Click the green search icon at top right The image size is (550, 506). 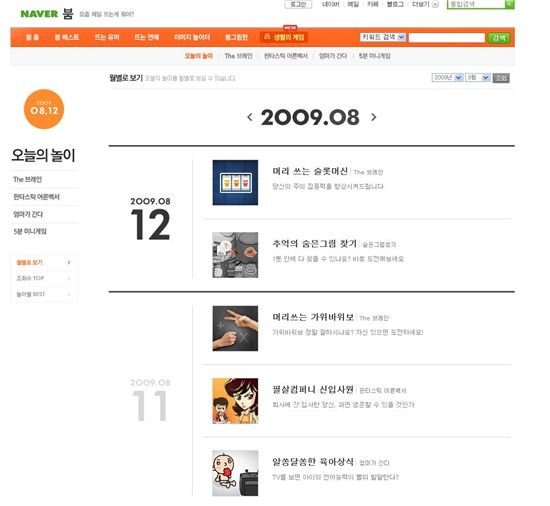(x=509, y=4)
